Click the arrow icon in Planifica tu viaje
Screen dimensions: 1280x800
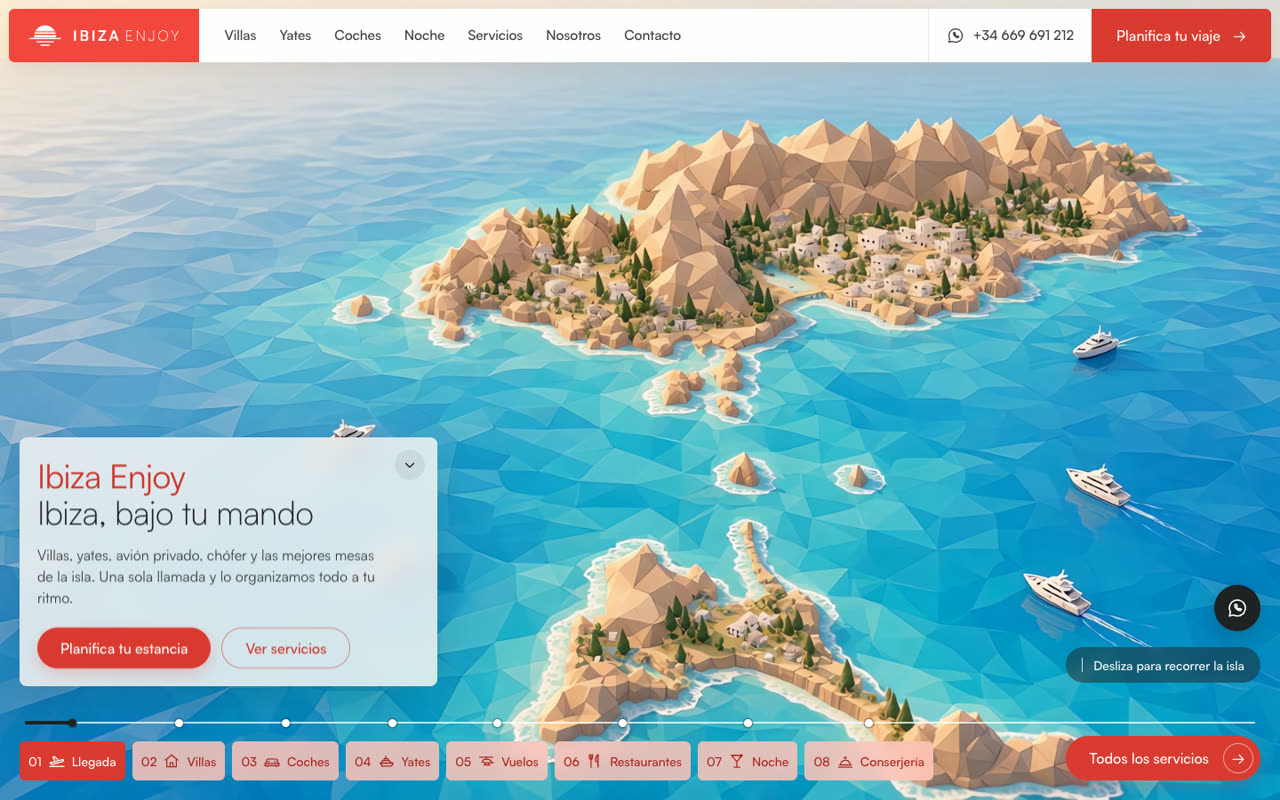(x=1240, y=36)
